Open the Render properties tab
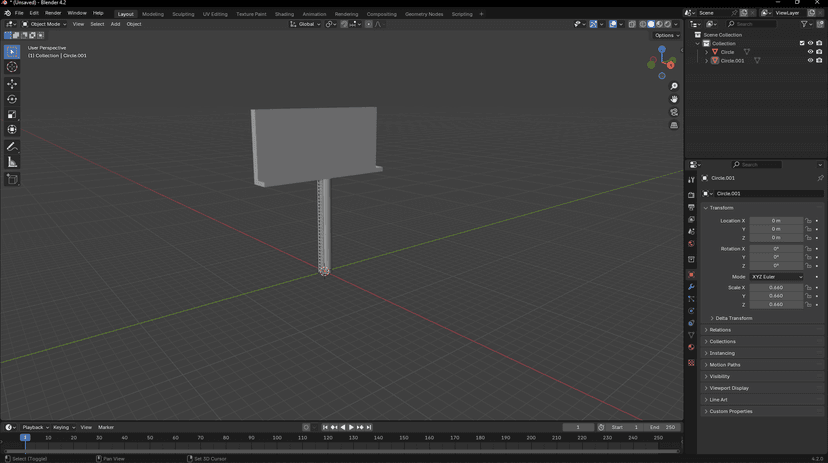The height and width of the screenshot is (463, 828). click(691, 195)
